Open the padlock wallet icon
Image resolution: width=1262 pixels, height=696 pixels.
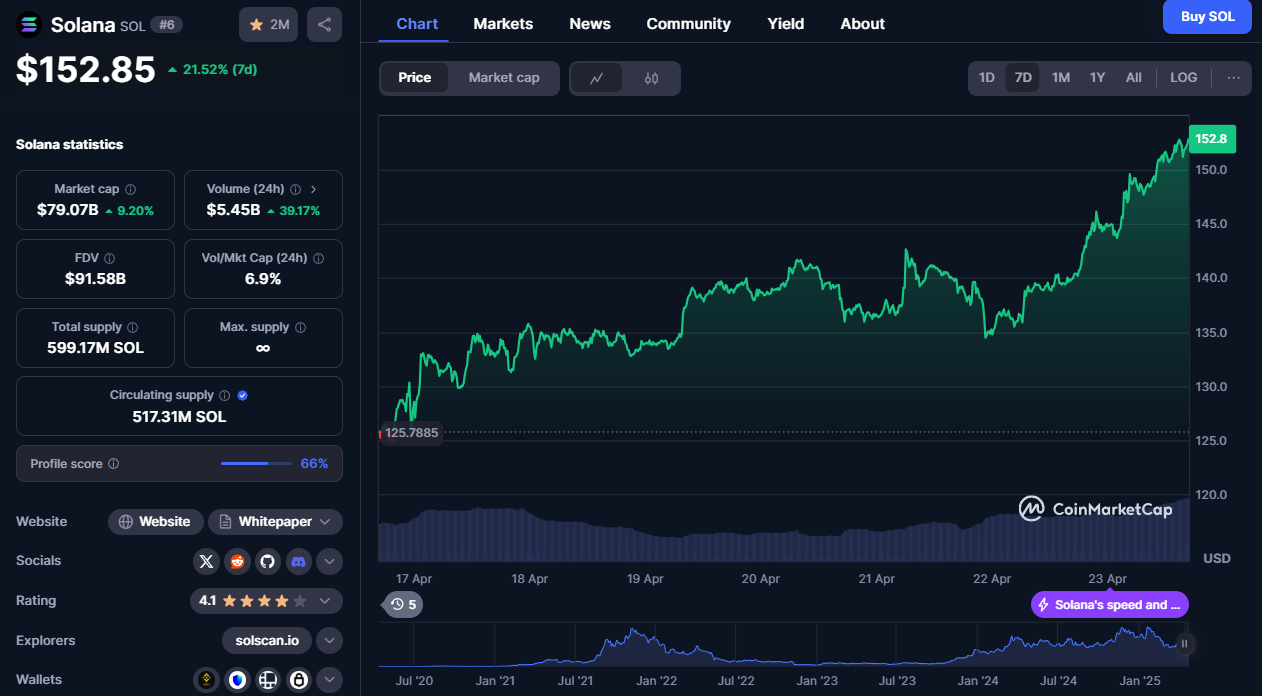click(298, 680)
